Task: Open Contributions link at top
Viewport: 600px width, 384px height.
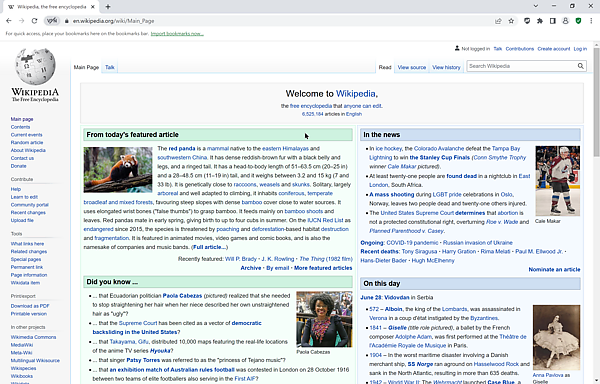Action: coord(520,49)
